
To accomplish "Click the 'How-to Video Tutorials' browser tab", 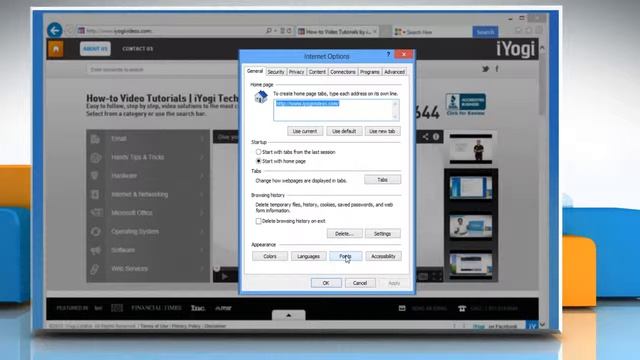I will click(338, 31).
